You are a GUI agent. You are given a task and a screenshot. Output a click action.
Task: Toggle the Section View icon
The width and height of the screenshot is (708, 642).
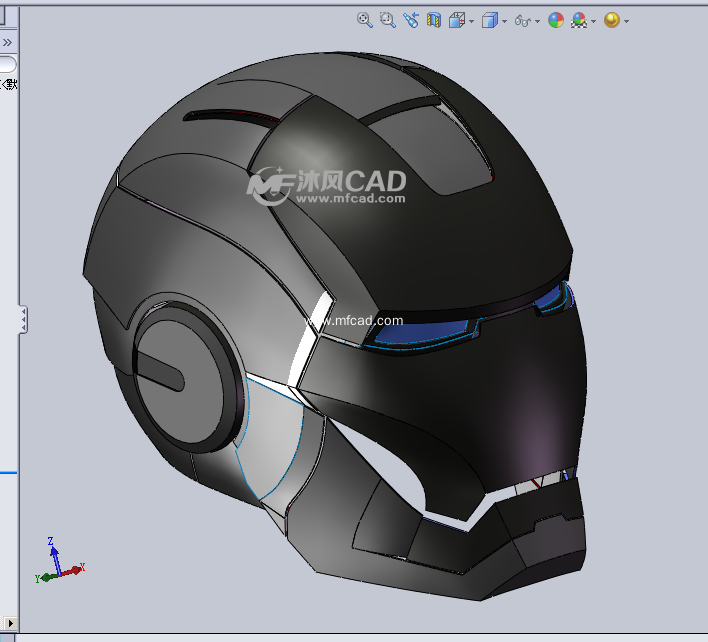point(433,20)
